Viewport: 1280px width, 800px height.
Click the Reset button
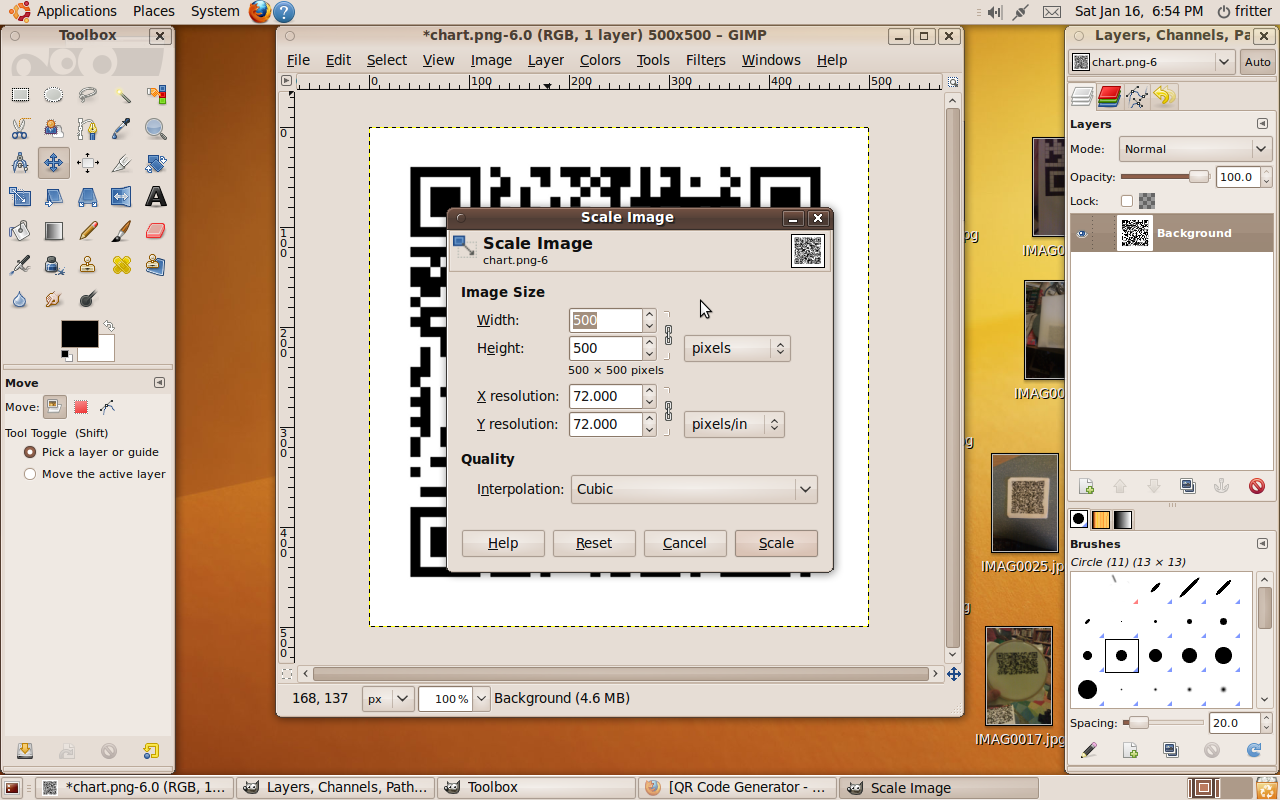click(594, 543)
